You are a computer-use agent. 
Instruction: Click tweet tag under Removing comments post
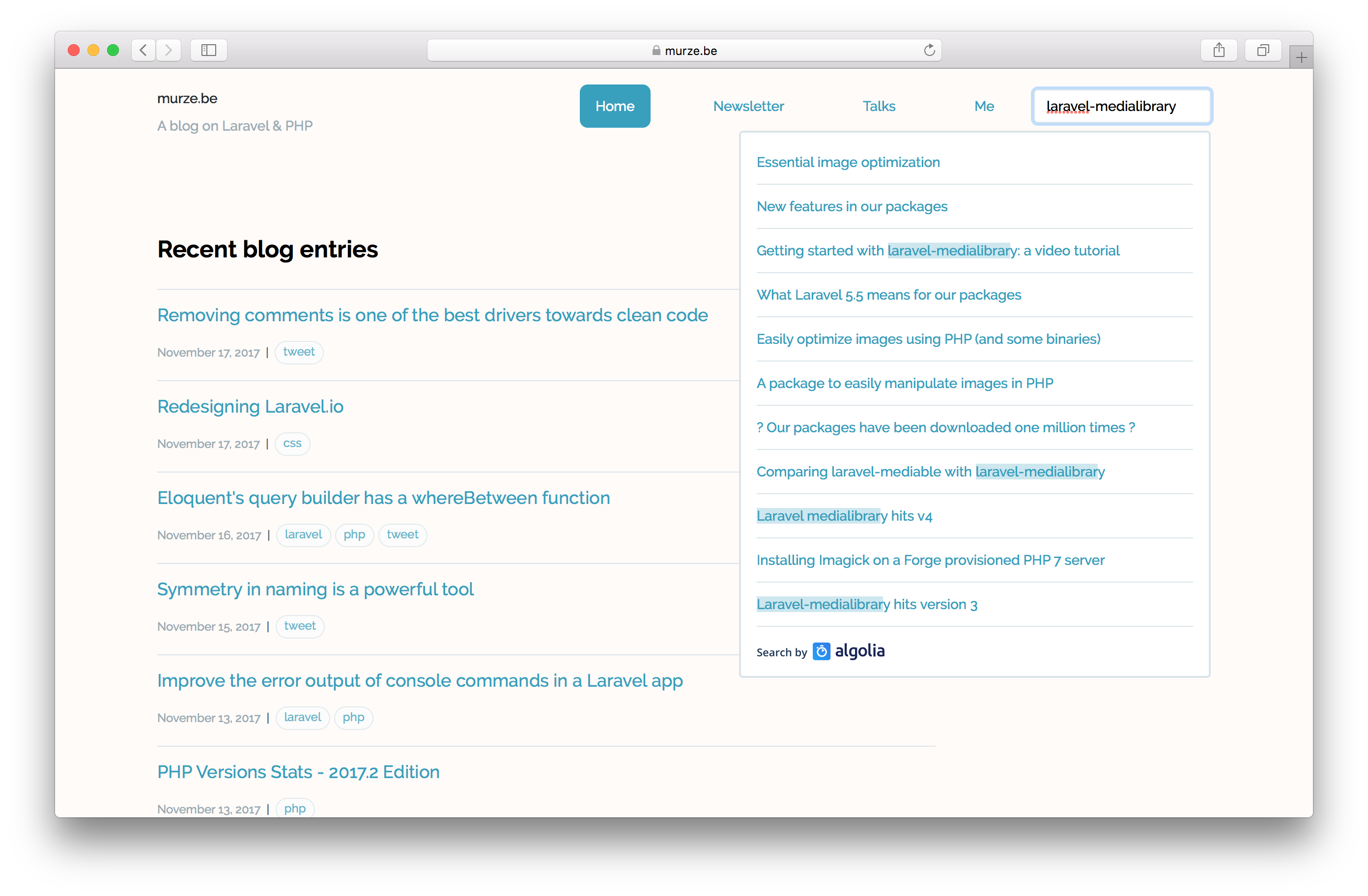[299, 352]
